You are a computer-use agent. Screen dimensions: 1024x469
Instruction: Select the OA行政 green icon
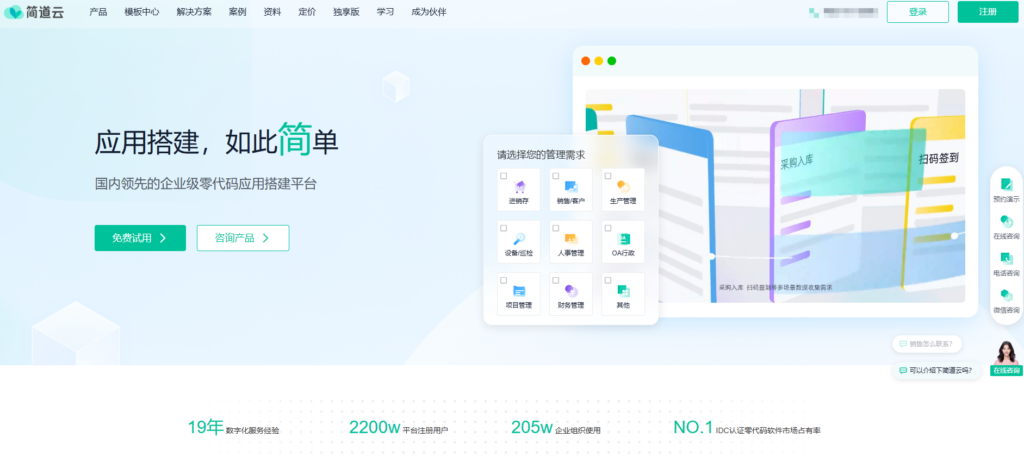[623, 239]
